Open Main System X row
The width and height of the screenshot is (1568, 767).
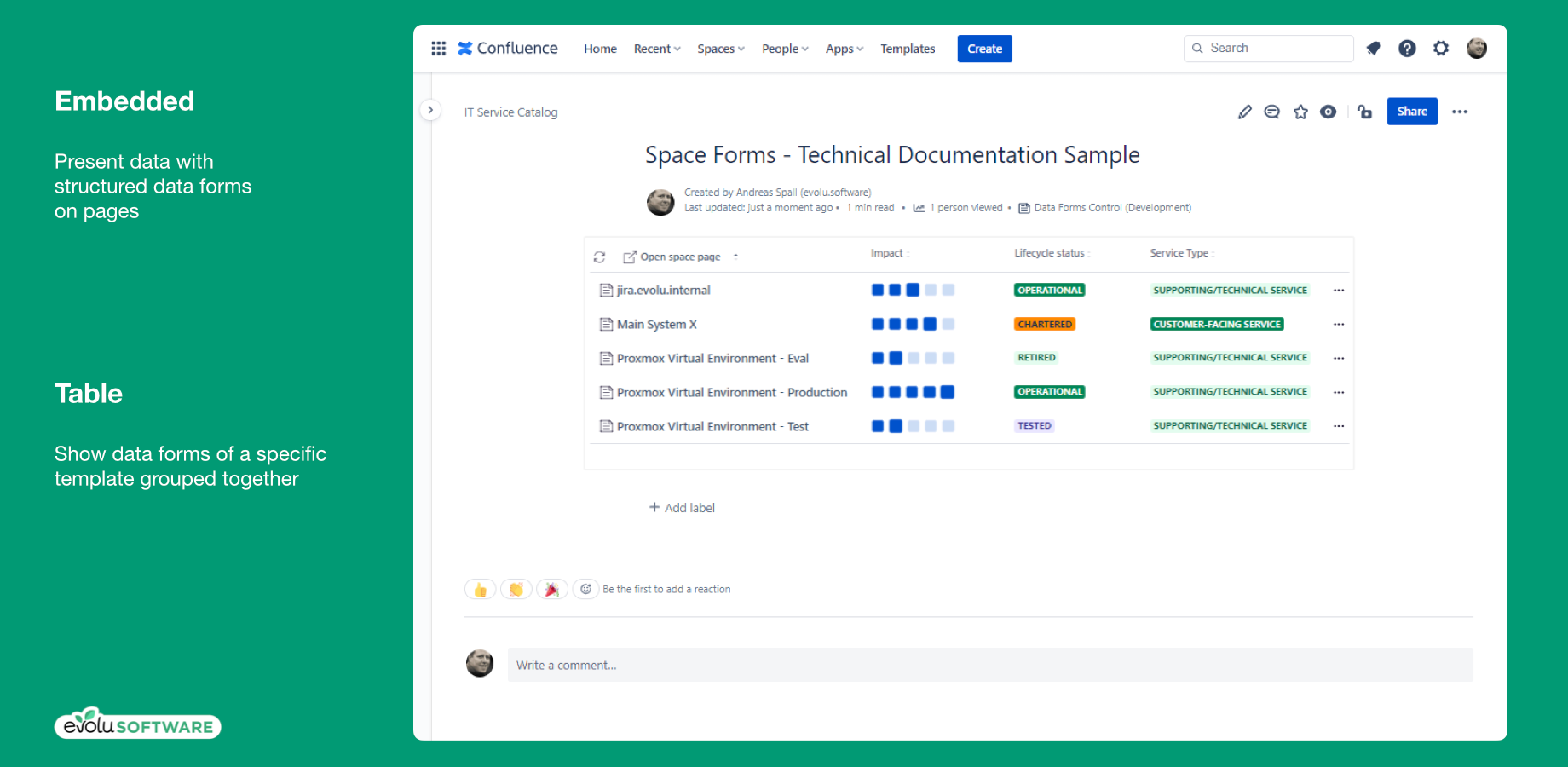(x=656, y=325)
